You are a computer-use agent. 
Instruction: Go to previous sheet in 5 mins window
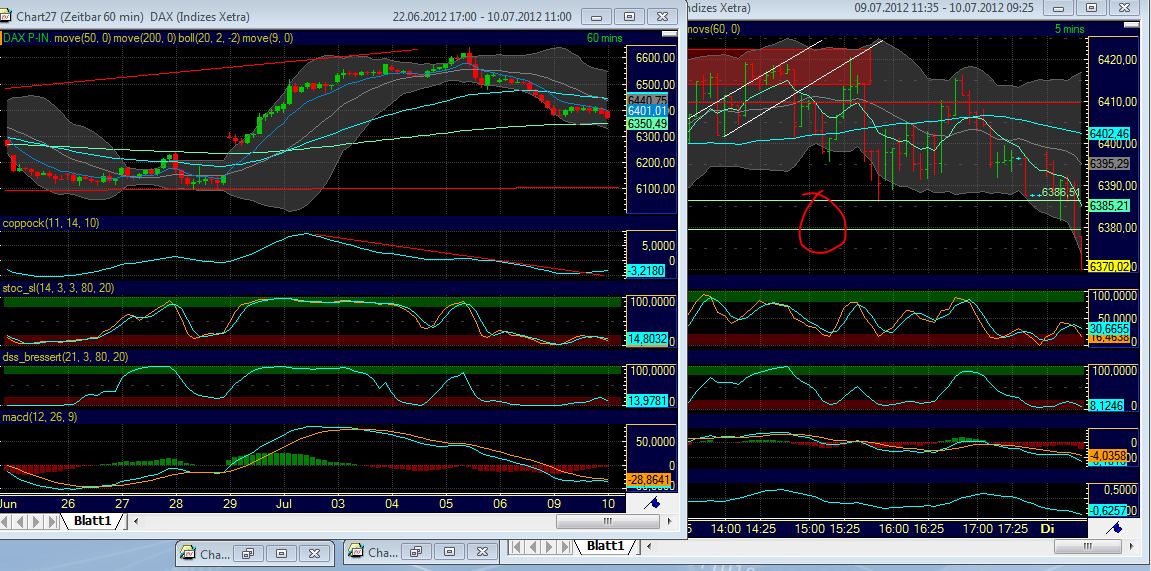[x=531, y=546]
